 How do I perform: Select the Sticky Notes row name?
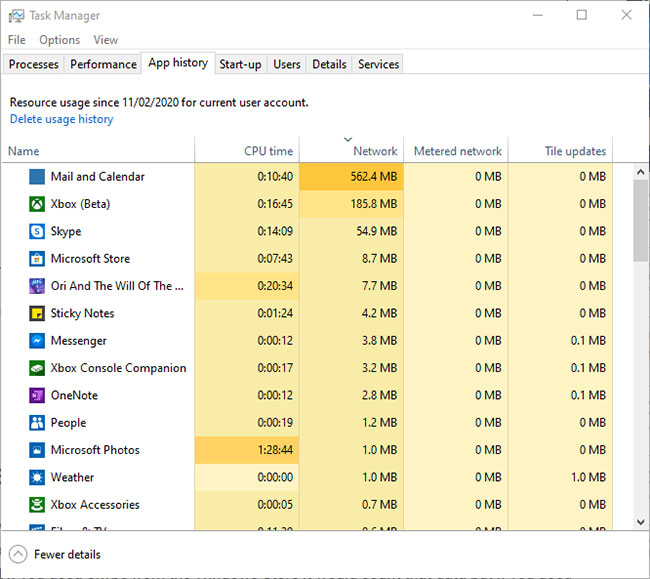[x=82, y=313]
